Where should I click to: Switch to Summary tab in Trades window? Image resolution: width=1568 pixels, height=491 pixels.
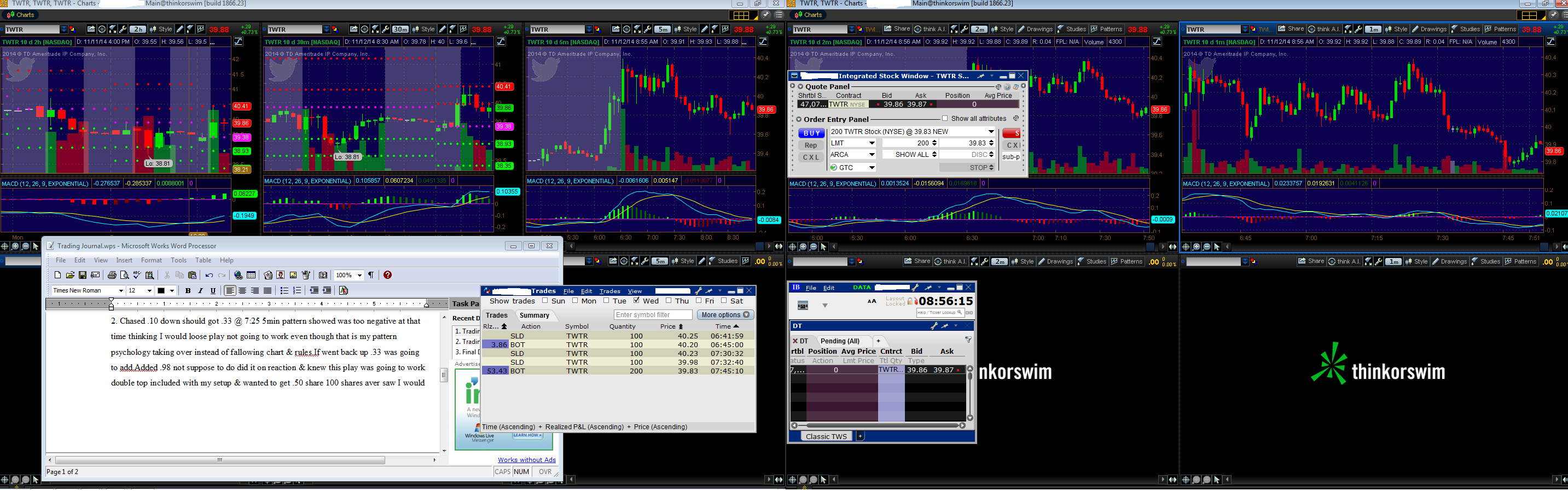[x=534, y=316]
